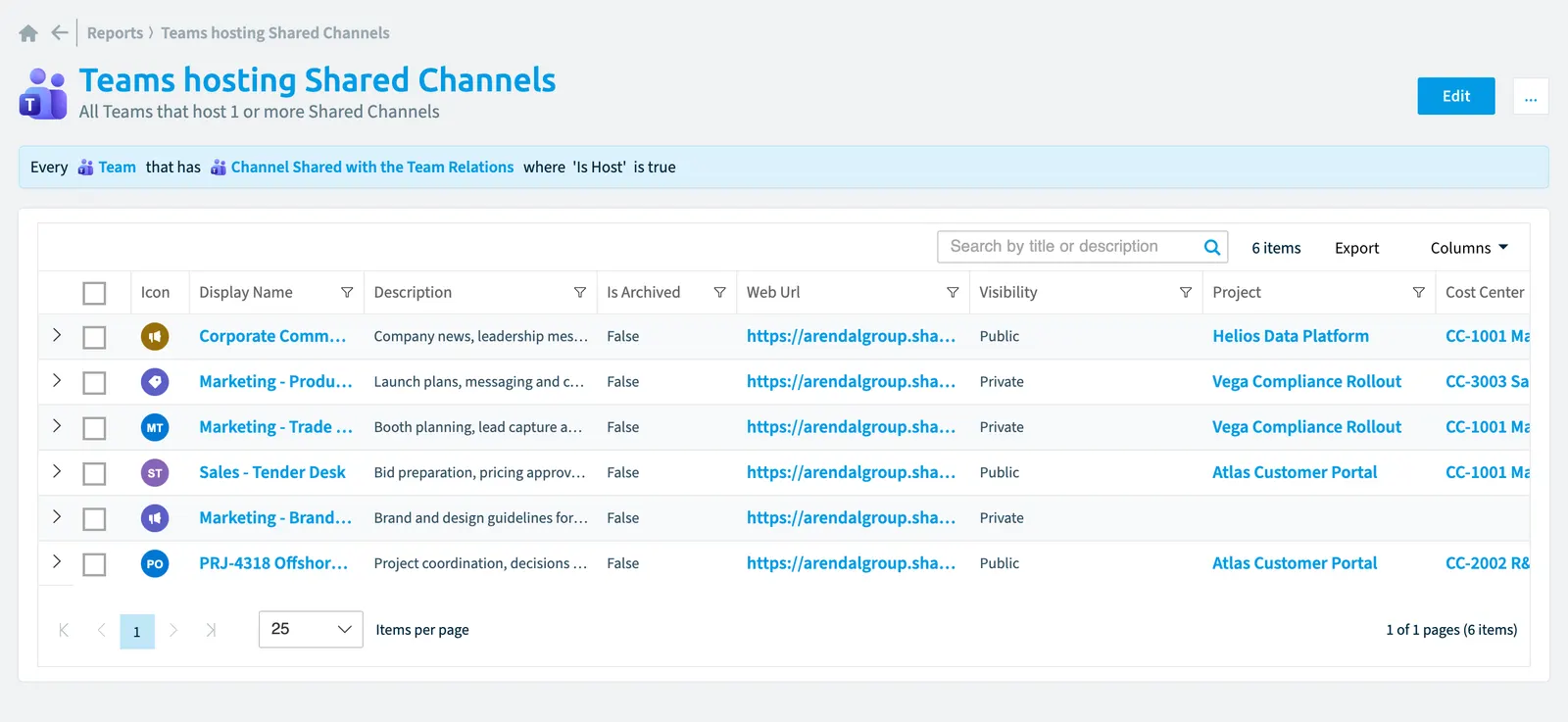This screenshot has height=722, width=1568.
Task: Click the back arrow in breadcrumb
Action: pos(60,32)
